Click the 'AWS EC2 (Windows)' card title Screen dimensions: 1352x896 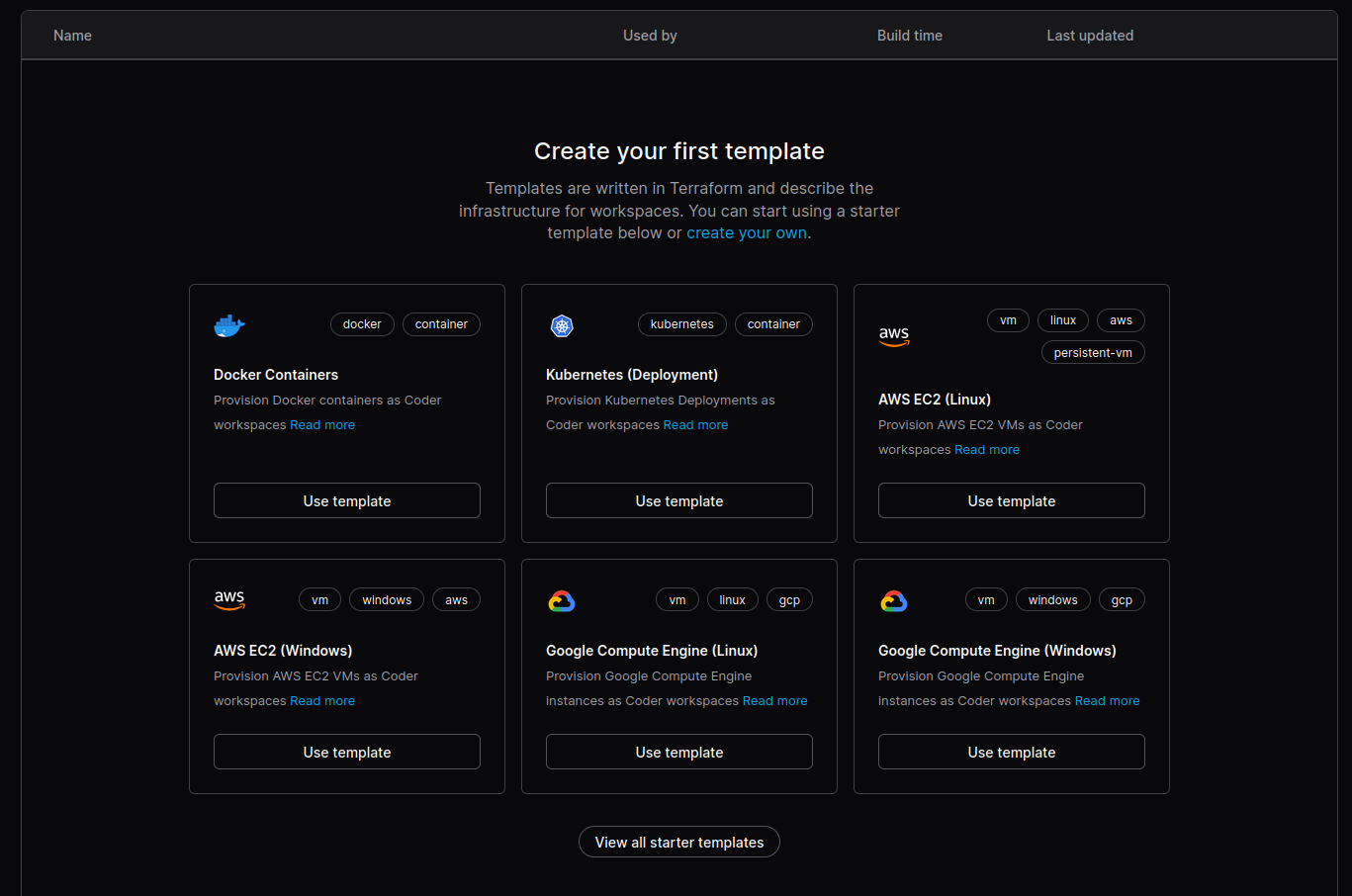(x=283, y=650)
